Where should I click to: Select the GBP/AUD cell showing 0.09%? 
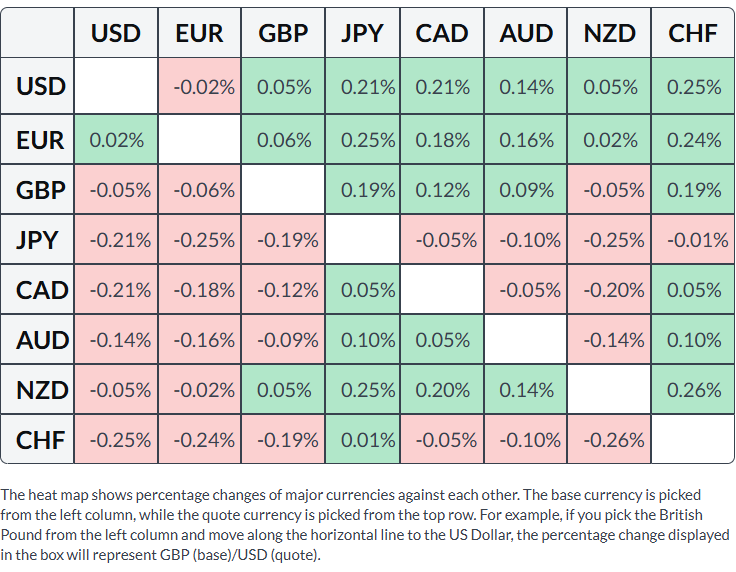click(526, 190)
